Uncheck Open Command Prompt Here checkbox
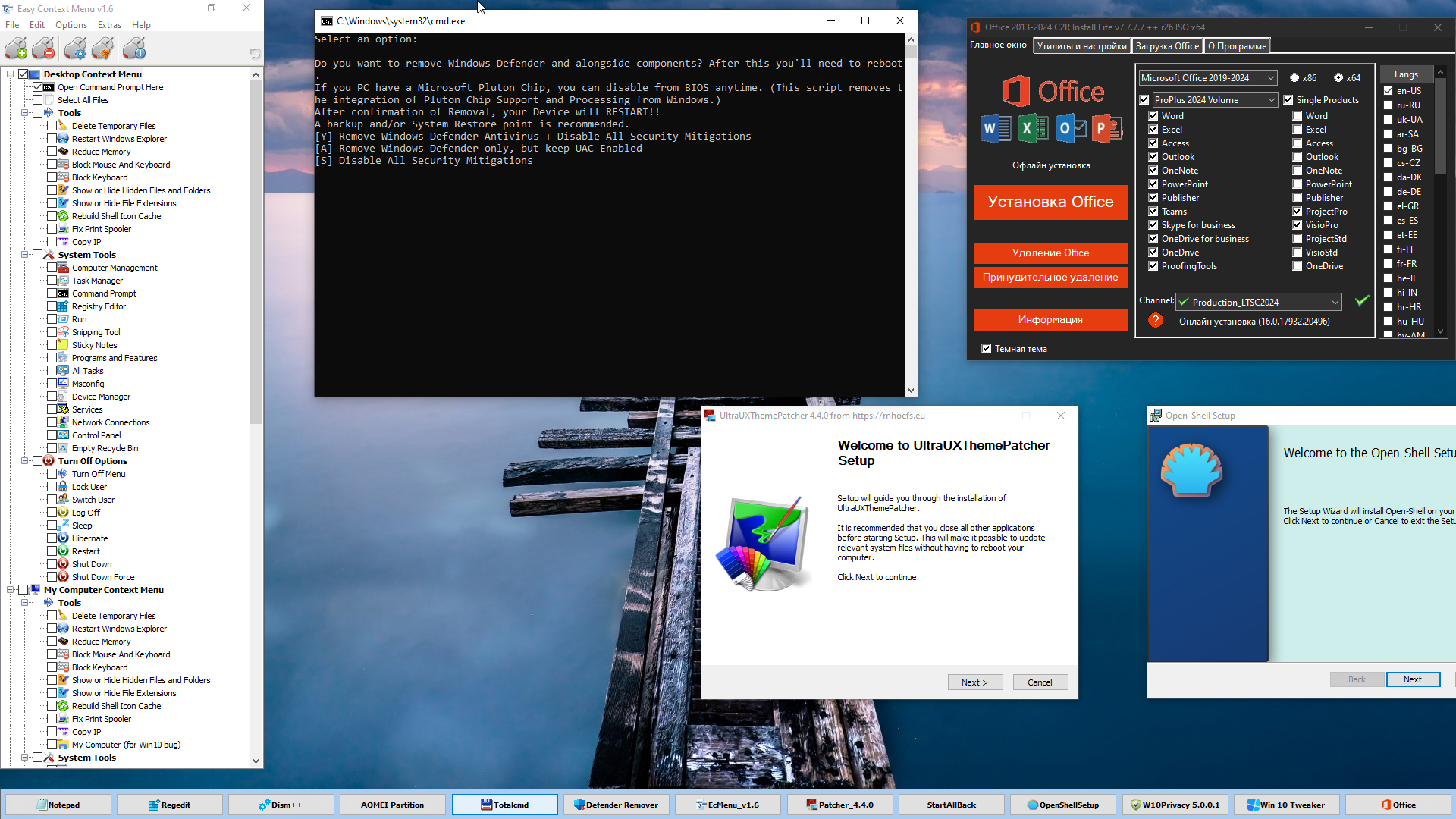The image size is (1456, 819). pyautogui.click(x=37, y=87)
